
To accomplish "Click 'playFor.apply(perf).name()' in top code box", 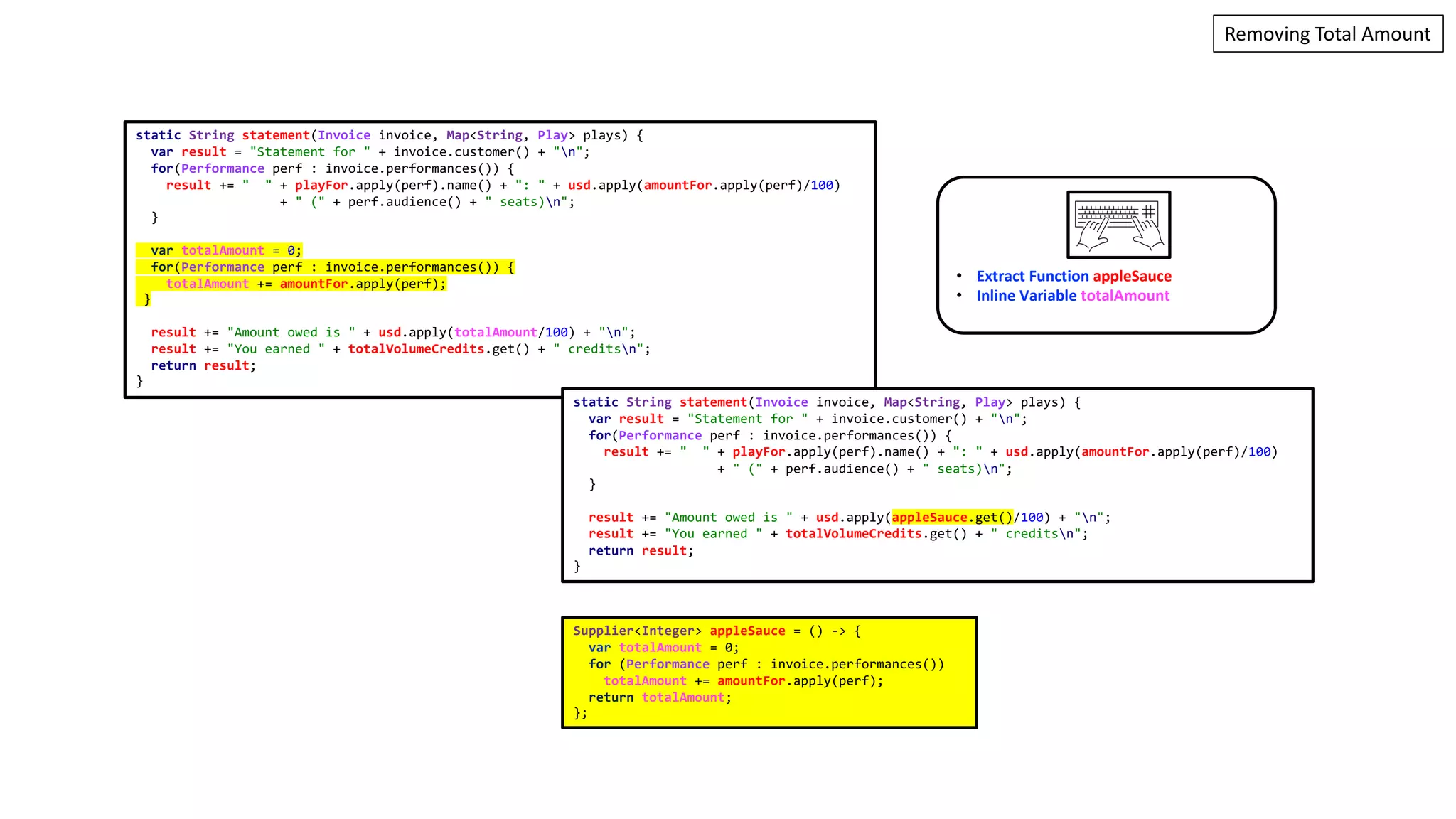I will pyautogui.click(x=392, y=186).
